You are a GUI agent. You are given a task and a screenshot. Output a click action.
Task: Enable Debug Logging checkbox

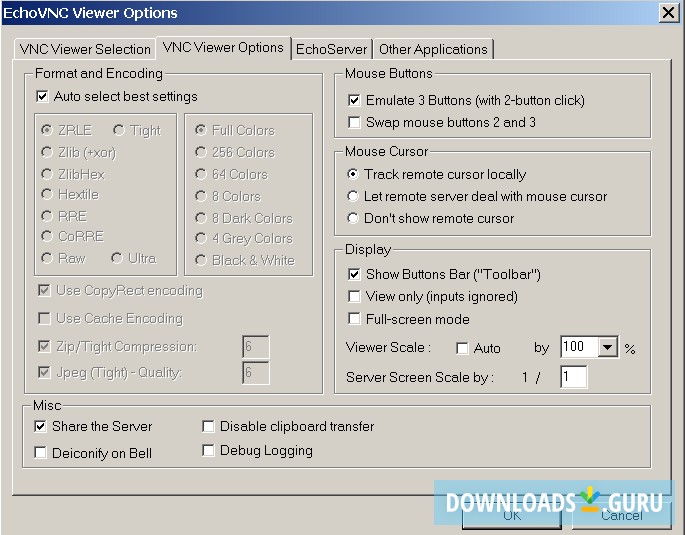coord(208,450)
